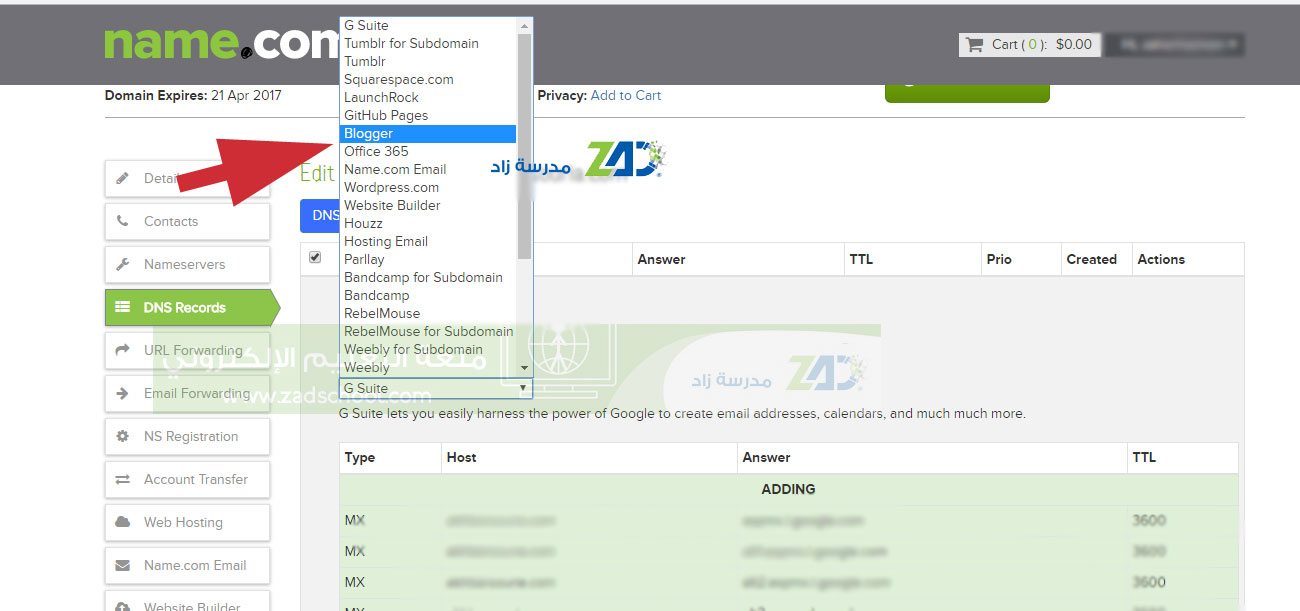Image resolution: width=1300 pixels, height=611 pixels.
Task: Select Blogger in the template dropdown list
Action: point(428,133)
